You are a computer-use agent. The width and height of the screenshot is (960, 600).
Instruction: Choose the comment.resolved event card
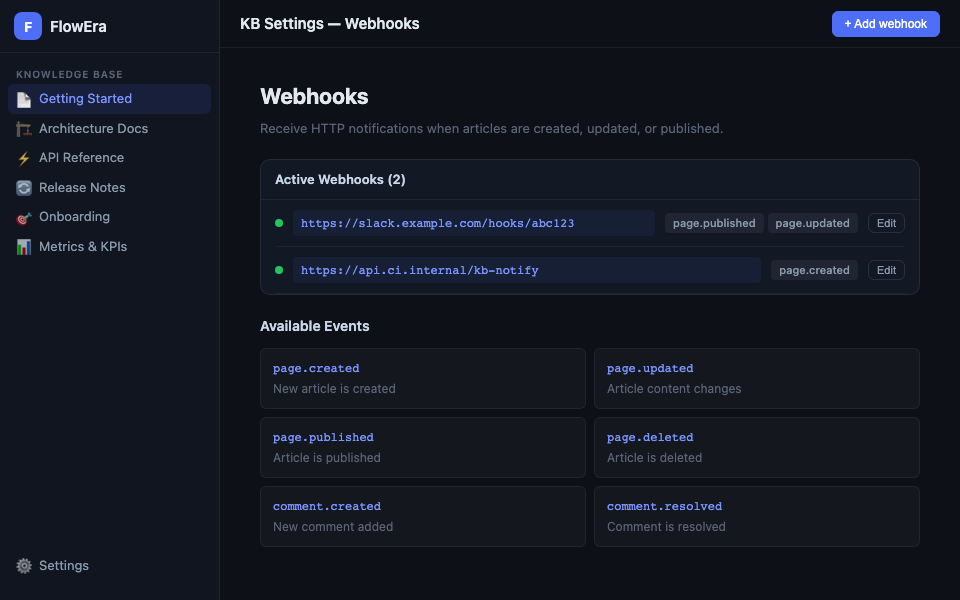click(756, 516)
